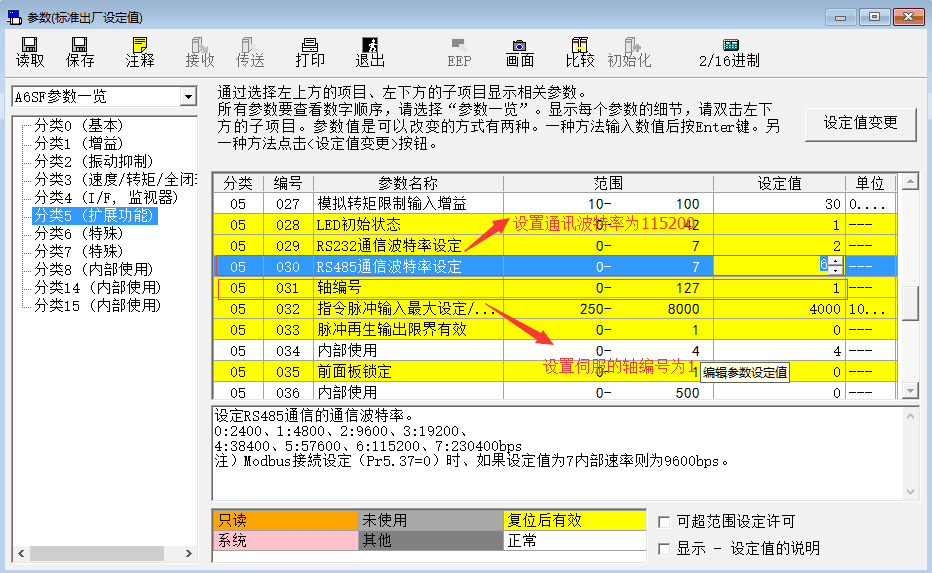Click the 设定值 column header

tap(779, 183)
